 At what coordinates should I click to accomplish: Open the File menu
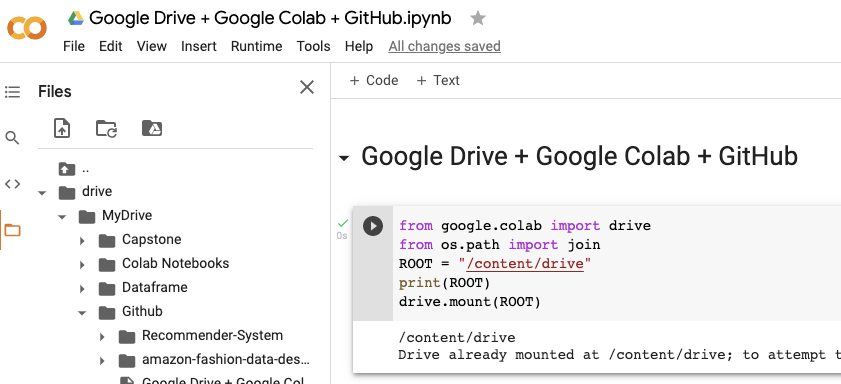tap(74, 47)
